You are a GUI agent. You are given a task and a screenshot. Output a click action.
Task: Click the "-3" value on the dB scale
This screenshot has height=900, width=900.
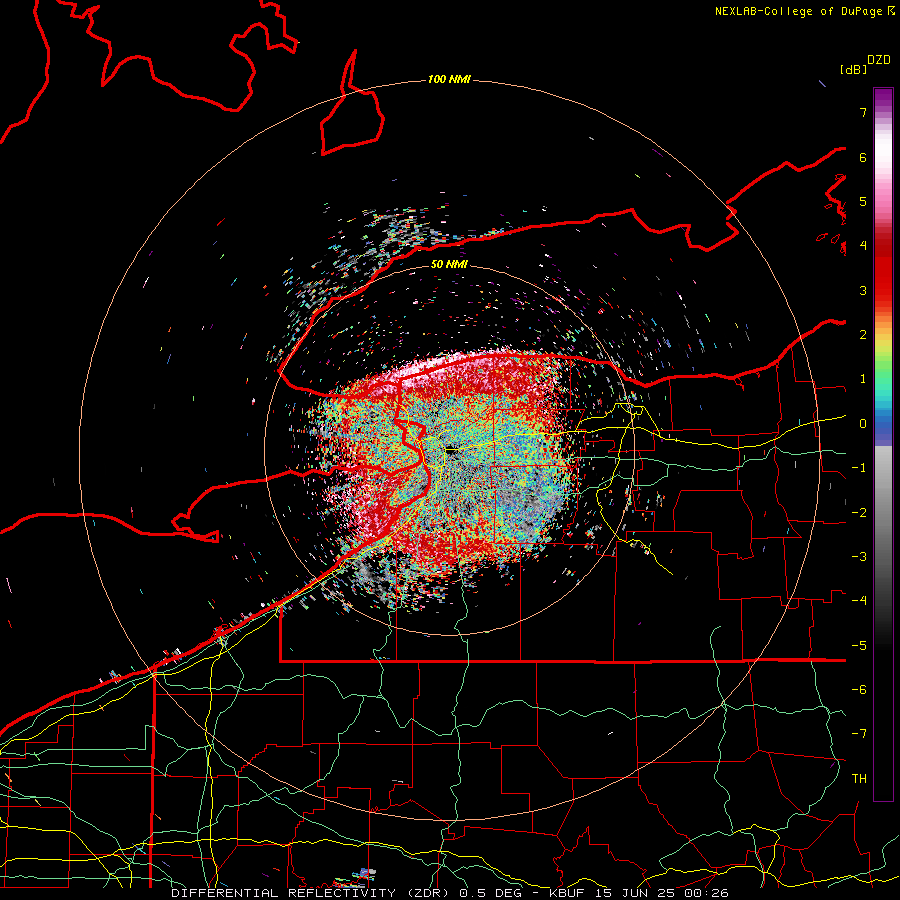tap(859, 557)
